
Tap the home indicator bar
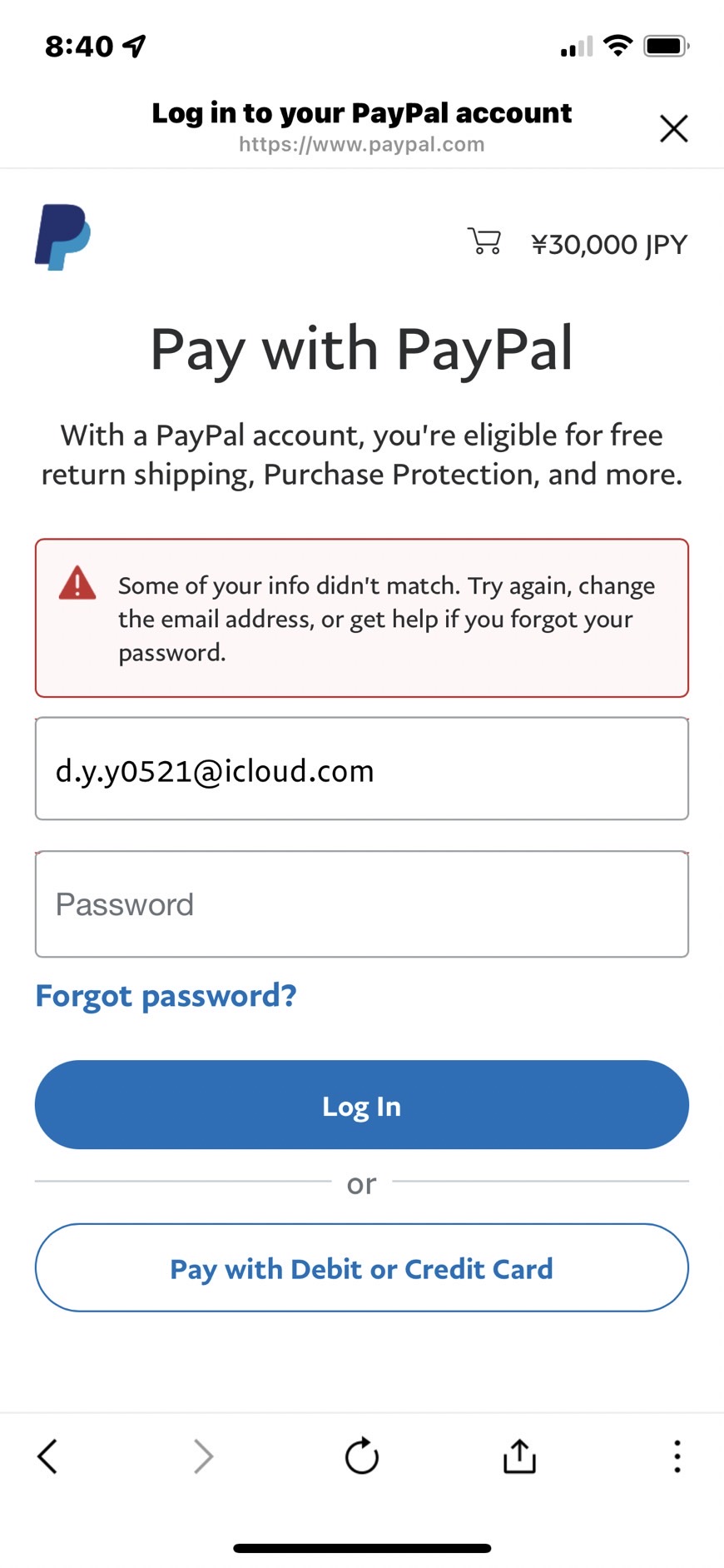[362, 1548]
